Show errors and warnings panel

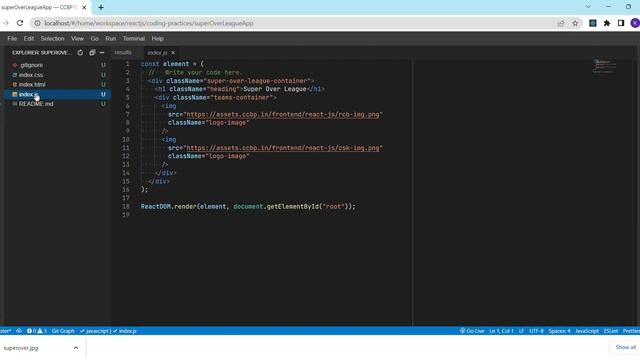[x=37, y=331]
